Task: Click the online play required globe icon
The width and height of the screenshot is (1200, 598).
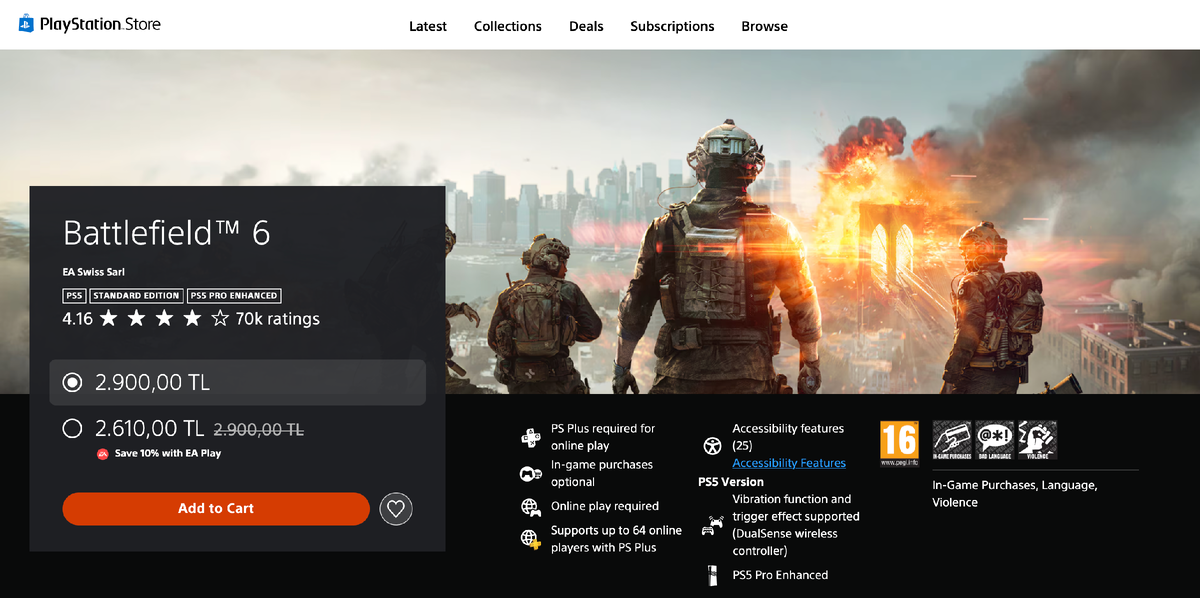Action: [530, 507]
